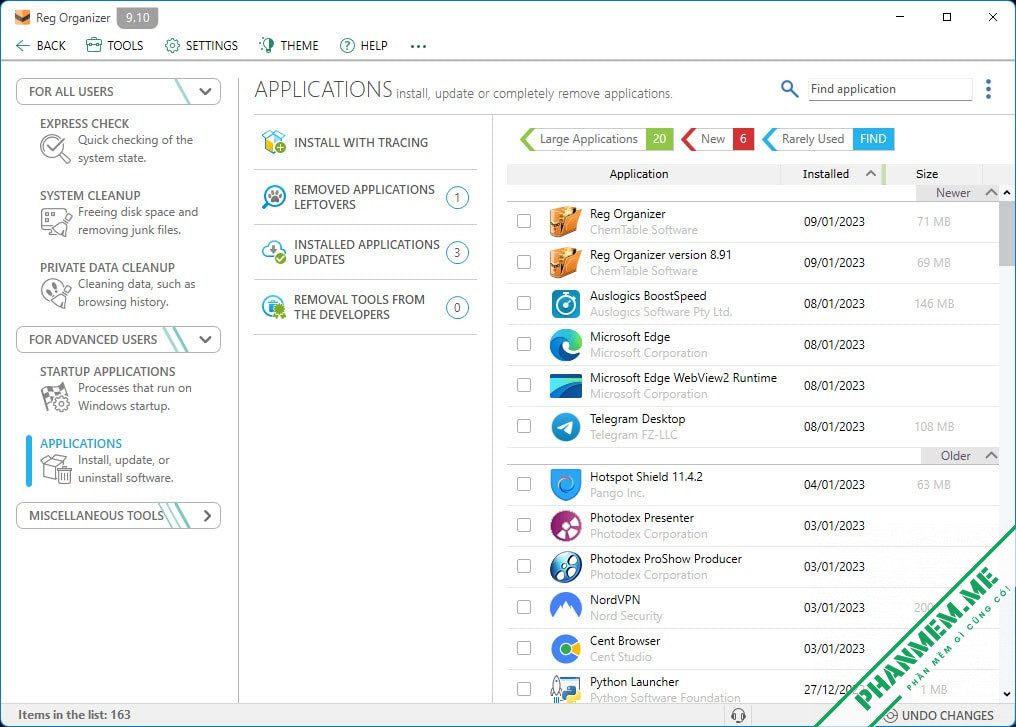The height and width of the screenshot is (727, 1016).
Task: Open the Theme menu
Action: (288, 45)
